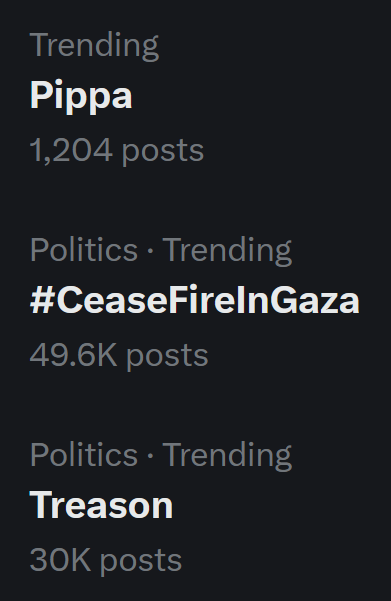Image resolution: width=391 pixels, height=601 pixels.
Task: Click the number 49.6K under #CeaseFireInGaza
Action: [73, 355]
